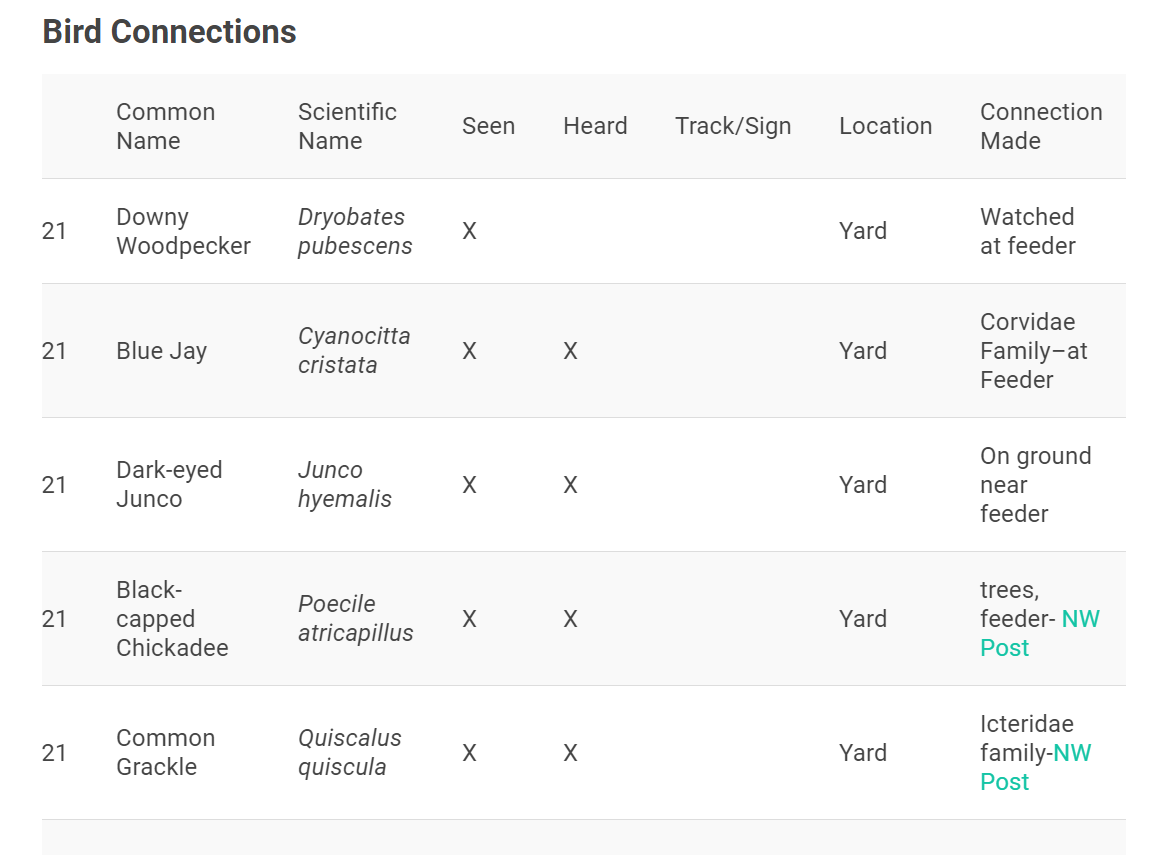Click the Blue Jay name cell
Screen dimensions: 1164x855
[161, 351]
